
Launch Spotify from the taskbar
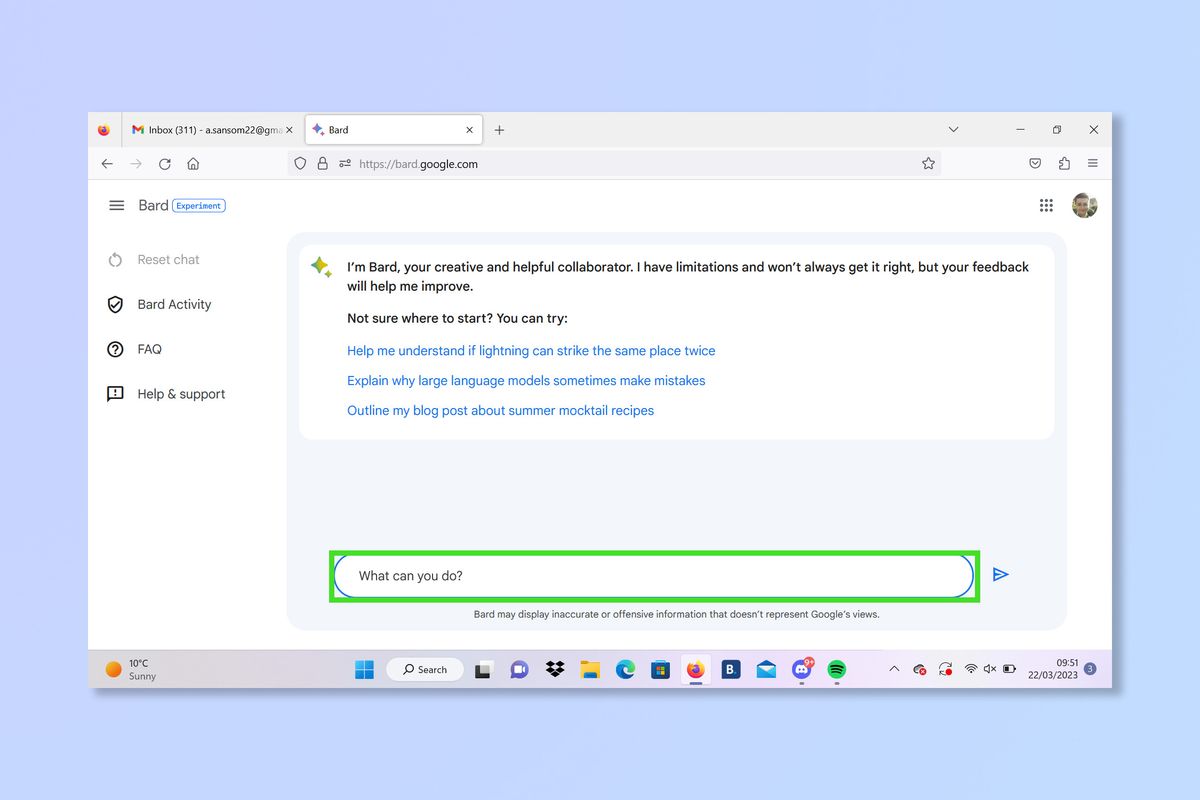837,669
